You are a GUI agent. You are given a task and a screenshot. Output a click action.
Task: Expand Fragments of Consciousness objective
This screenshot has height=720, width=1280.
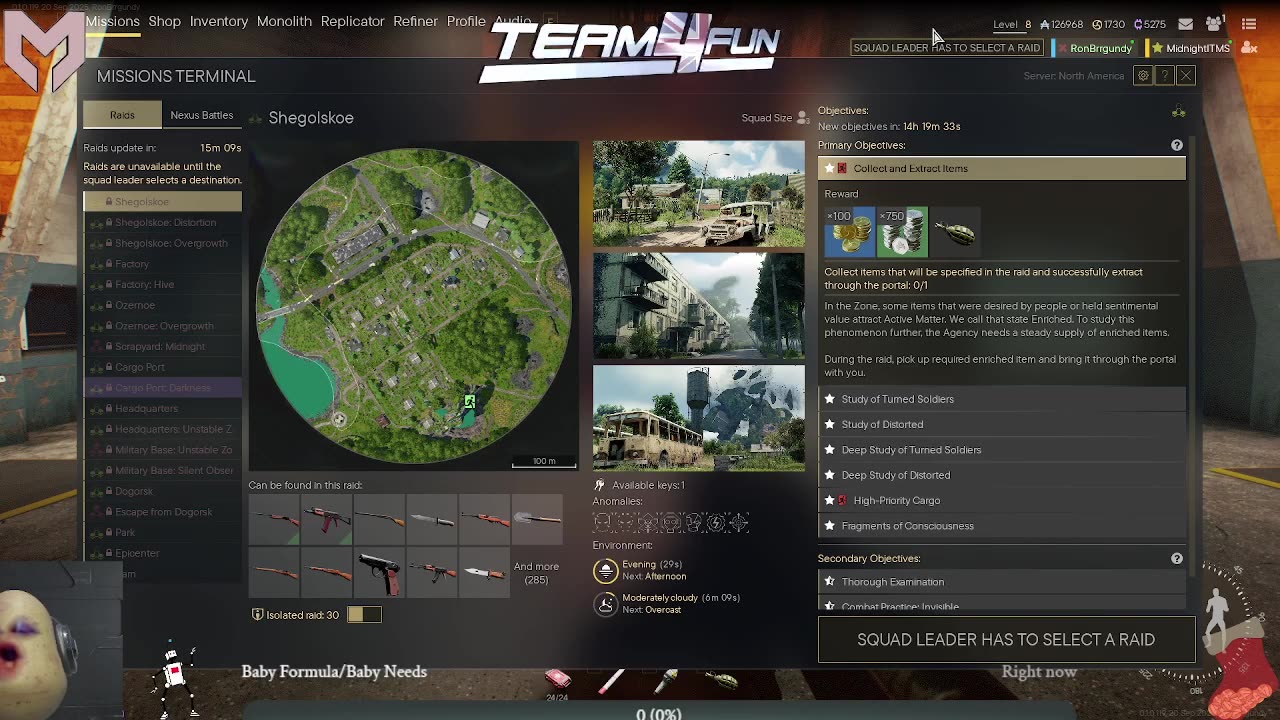1002,526
